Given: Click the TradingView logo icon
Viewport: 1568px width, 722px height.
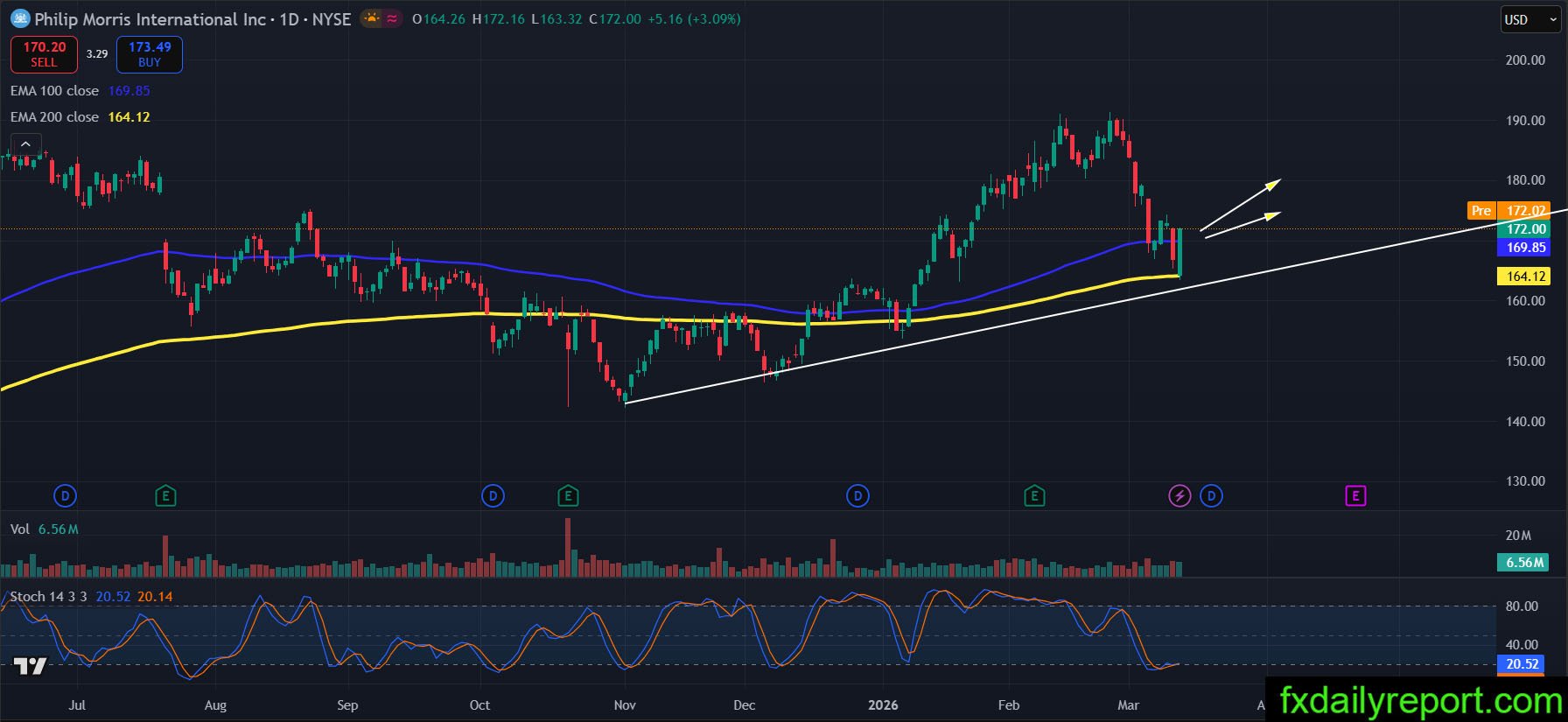Looking at the screenshot, I should [x=30, y=666].
